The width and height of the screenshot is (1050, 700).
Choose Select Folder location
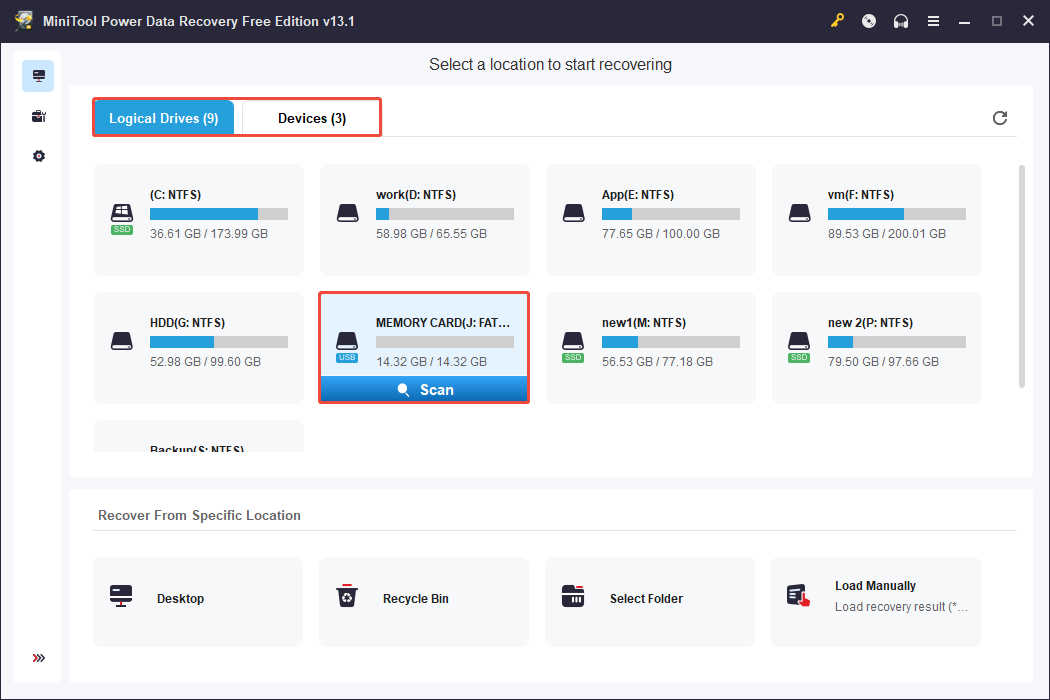pyautogui.click(x=650, y=602)
